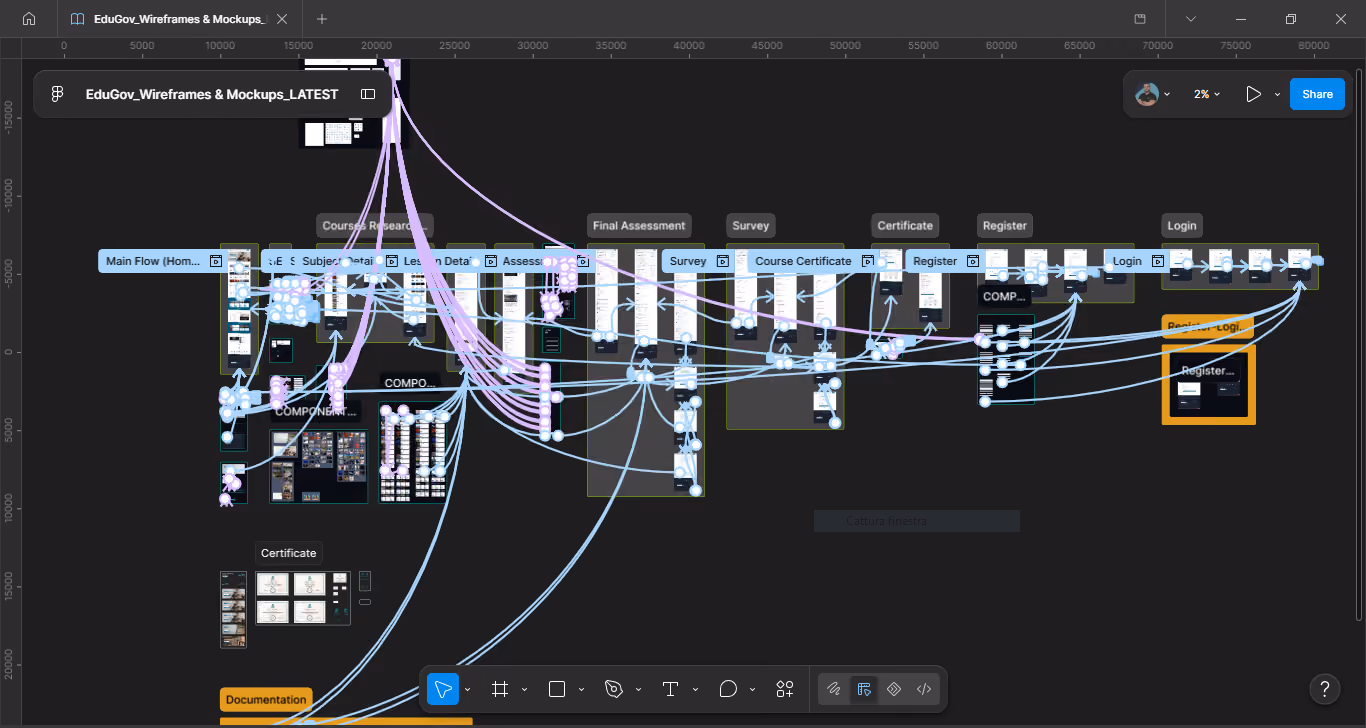This screenshot has height=728, width=1366.
Task: Play the Survey flow icon
Action: pos(724,261)
